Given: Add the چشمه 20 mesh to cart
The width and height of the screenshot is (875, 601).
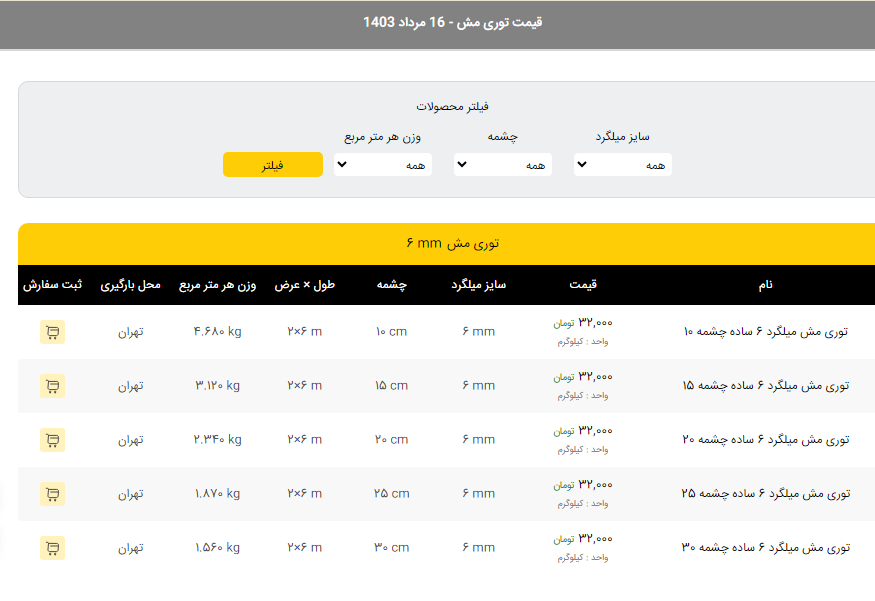Looking at the screenshot, I should (52, 440).
